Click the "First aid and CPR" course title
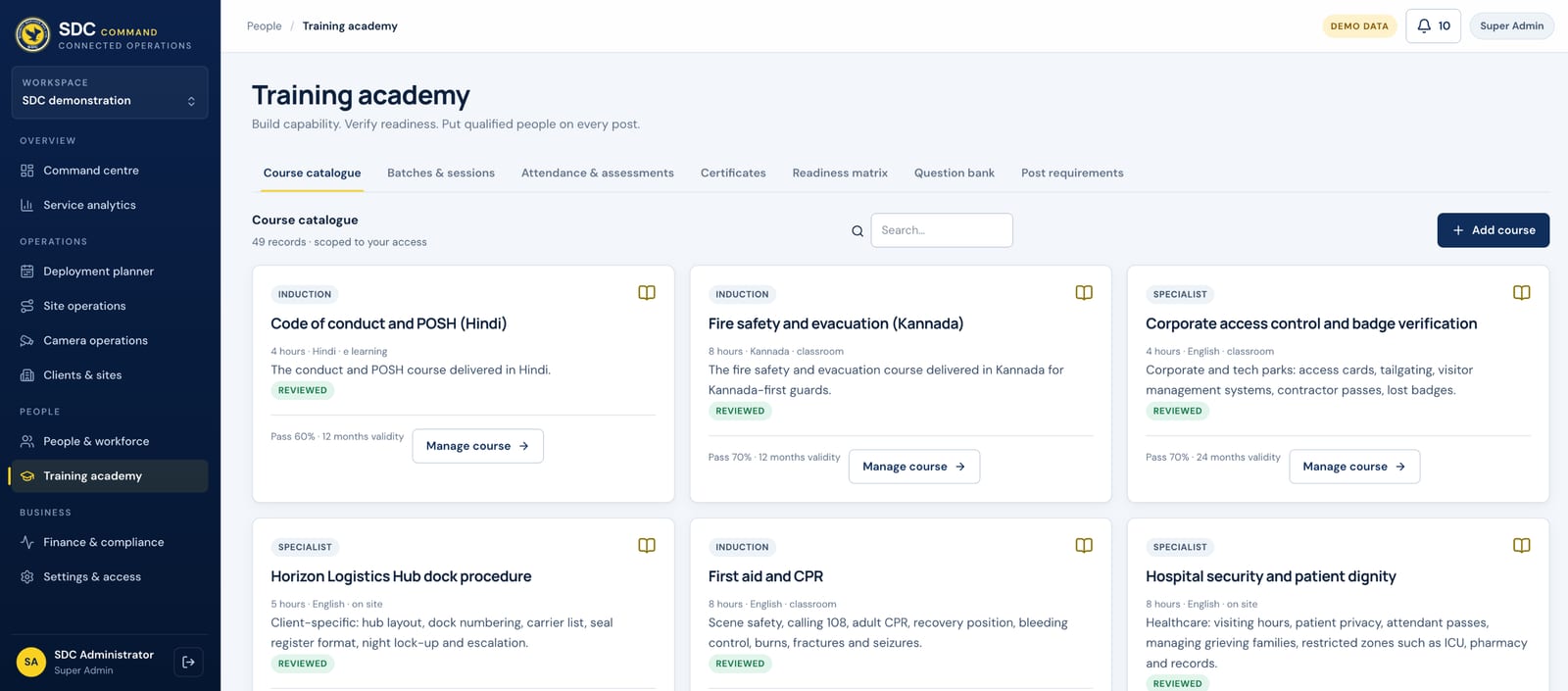This screenshot has height=691, width=1568. pyautogui.click(x=765, y=576)
